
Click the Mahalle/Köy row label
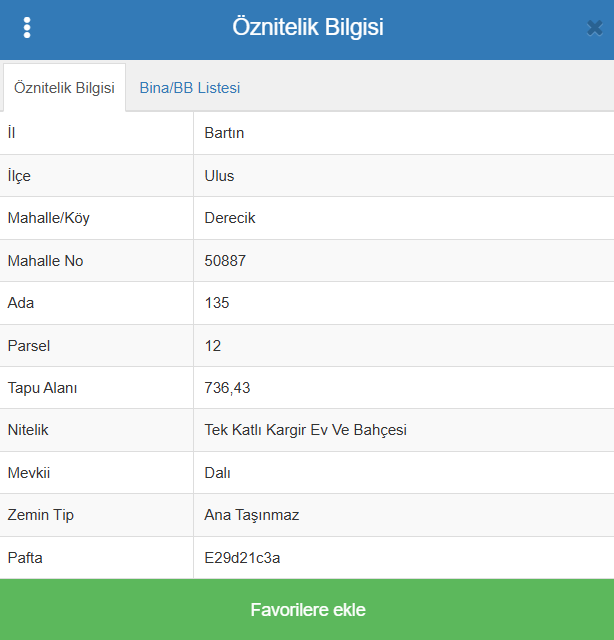[x=49, y=218]
